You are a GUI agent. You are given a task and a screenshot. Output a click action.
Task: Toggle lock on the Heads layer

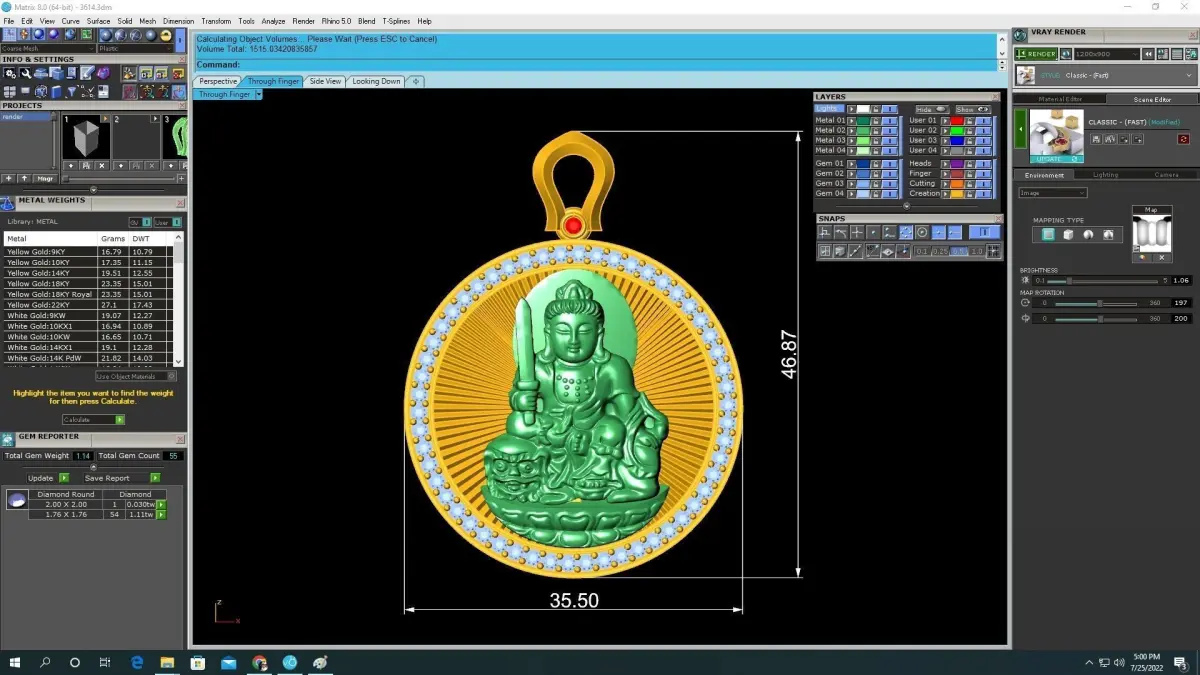(x=970, y=163)
